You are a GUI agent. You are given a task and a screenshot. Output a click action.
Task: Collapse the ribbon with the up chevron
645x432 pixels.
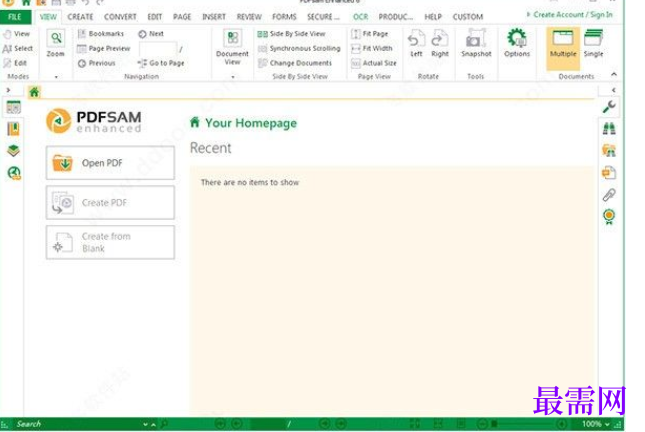(614, 74)
